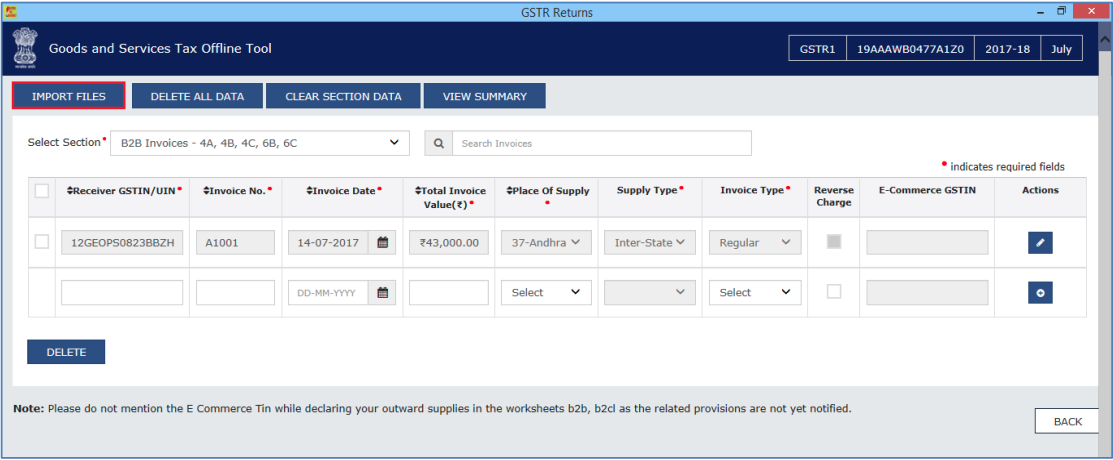
Task: Open the blank Supply Type dropdown in new row
Action: tap(650, 292)
